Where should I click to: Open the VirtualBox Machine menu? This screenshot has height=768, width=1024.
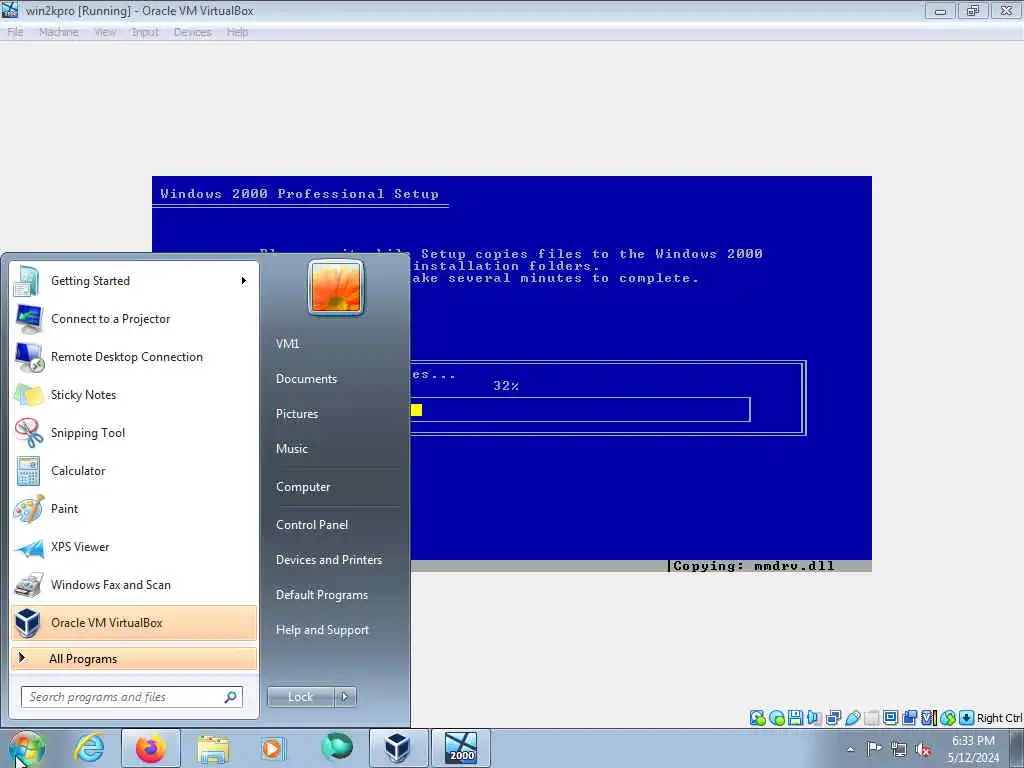coord(59,32)
